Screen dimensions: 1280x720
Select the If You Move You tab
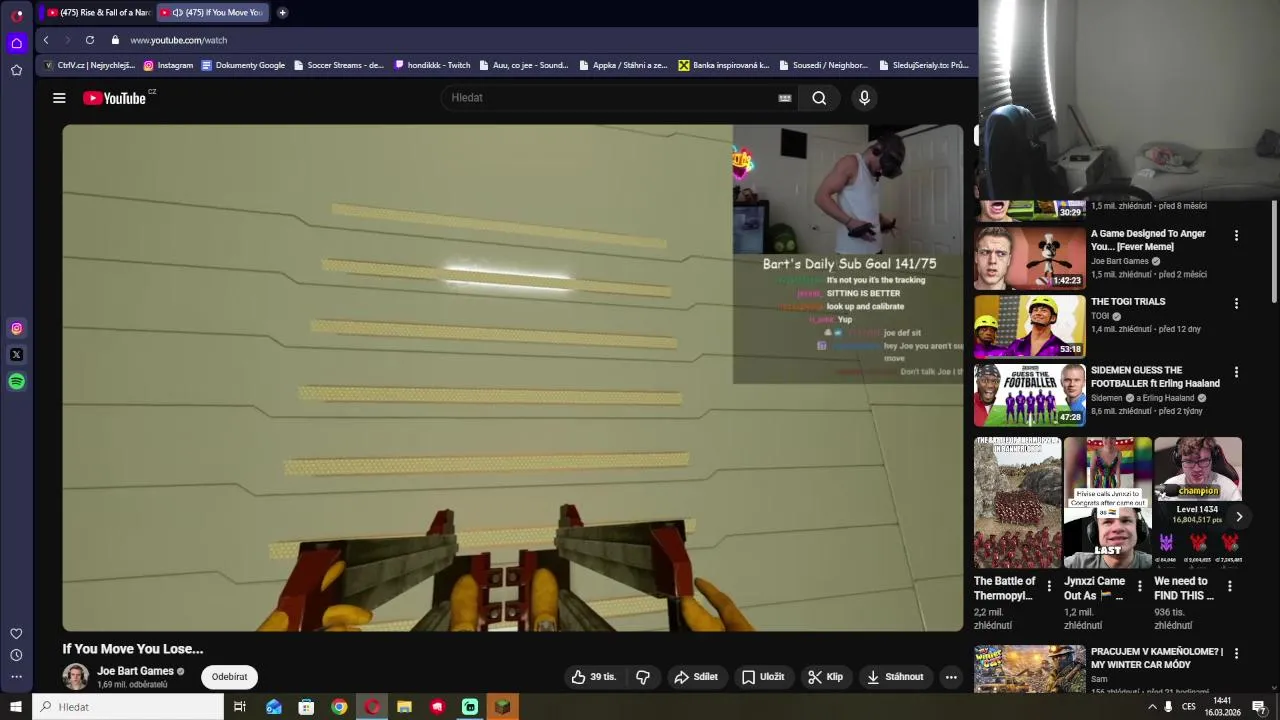[214, 13]
